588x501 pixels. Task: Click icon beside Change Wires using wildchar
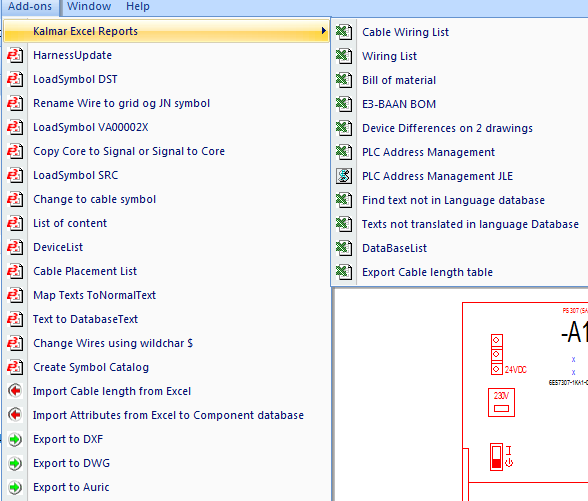[15, 344]
